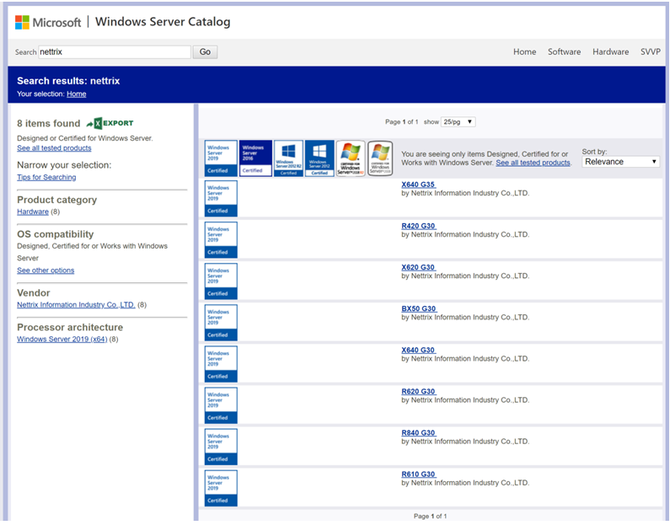Select vendor Nettrix Information Industry Co. LTD.

76,305
